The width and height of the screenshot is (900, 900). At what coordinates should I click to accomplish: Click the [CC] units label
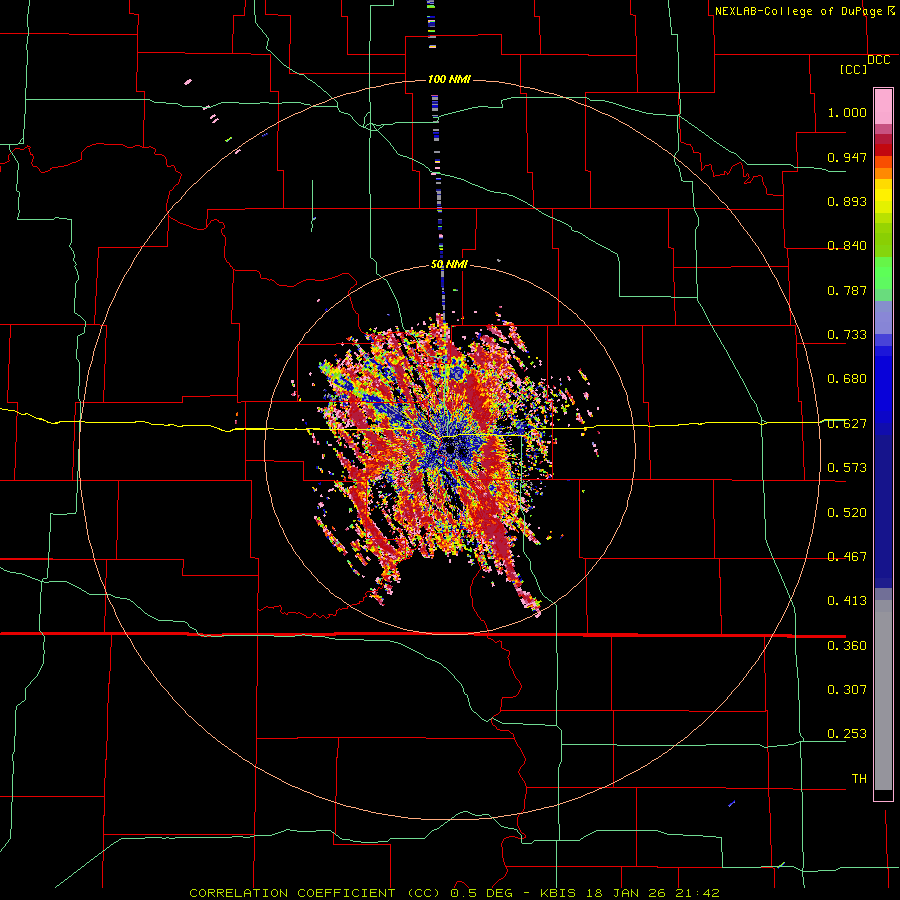point(854,69)
